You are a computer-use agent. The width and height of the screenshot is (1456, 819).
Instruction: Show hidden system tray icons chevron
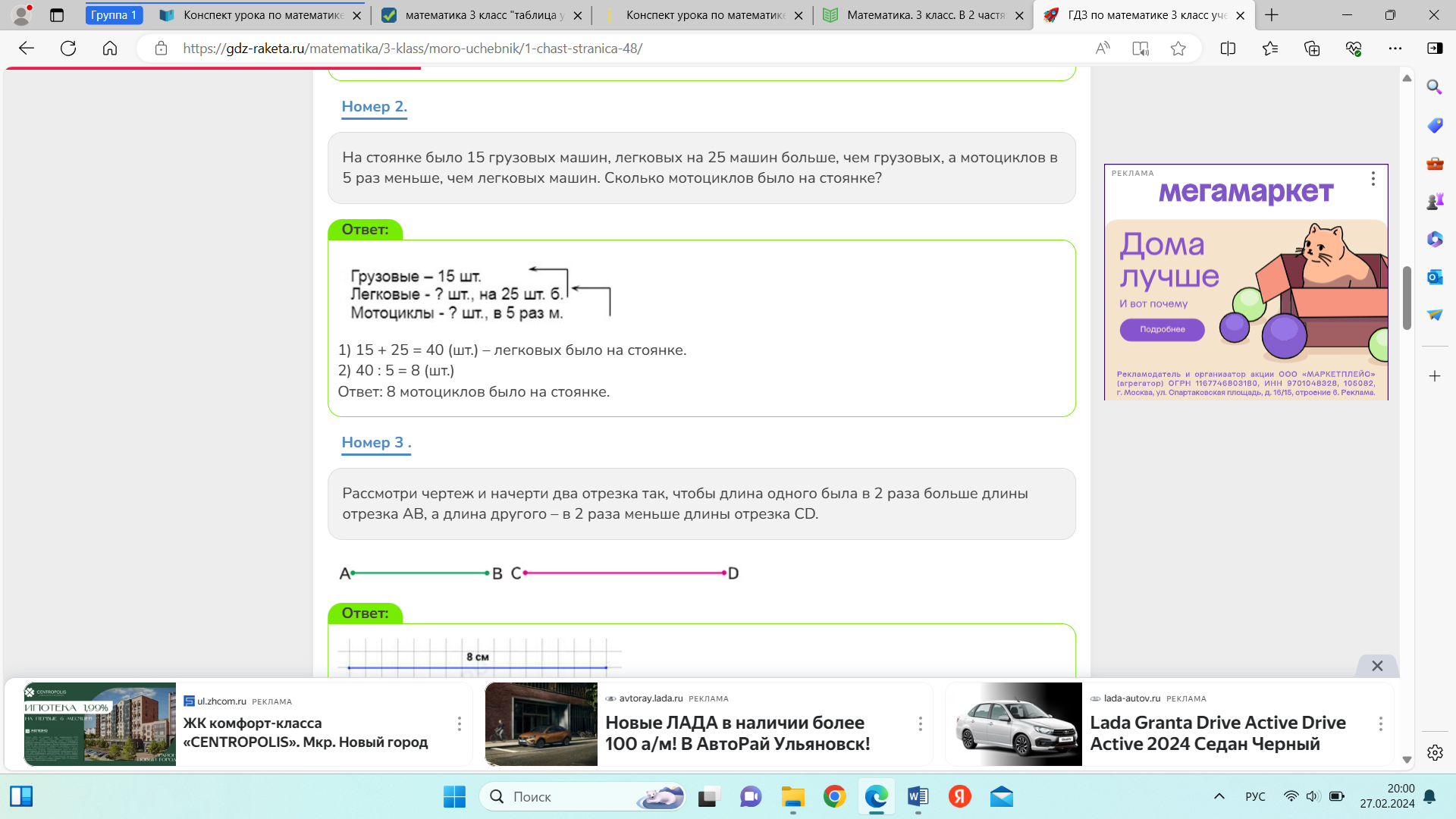pyautogui.click(x=1219, y=796)
